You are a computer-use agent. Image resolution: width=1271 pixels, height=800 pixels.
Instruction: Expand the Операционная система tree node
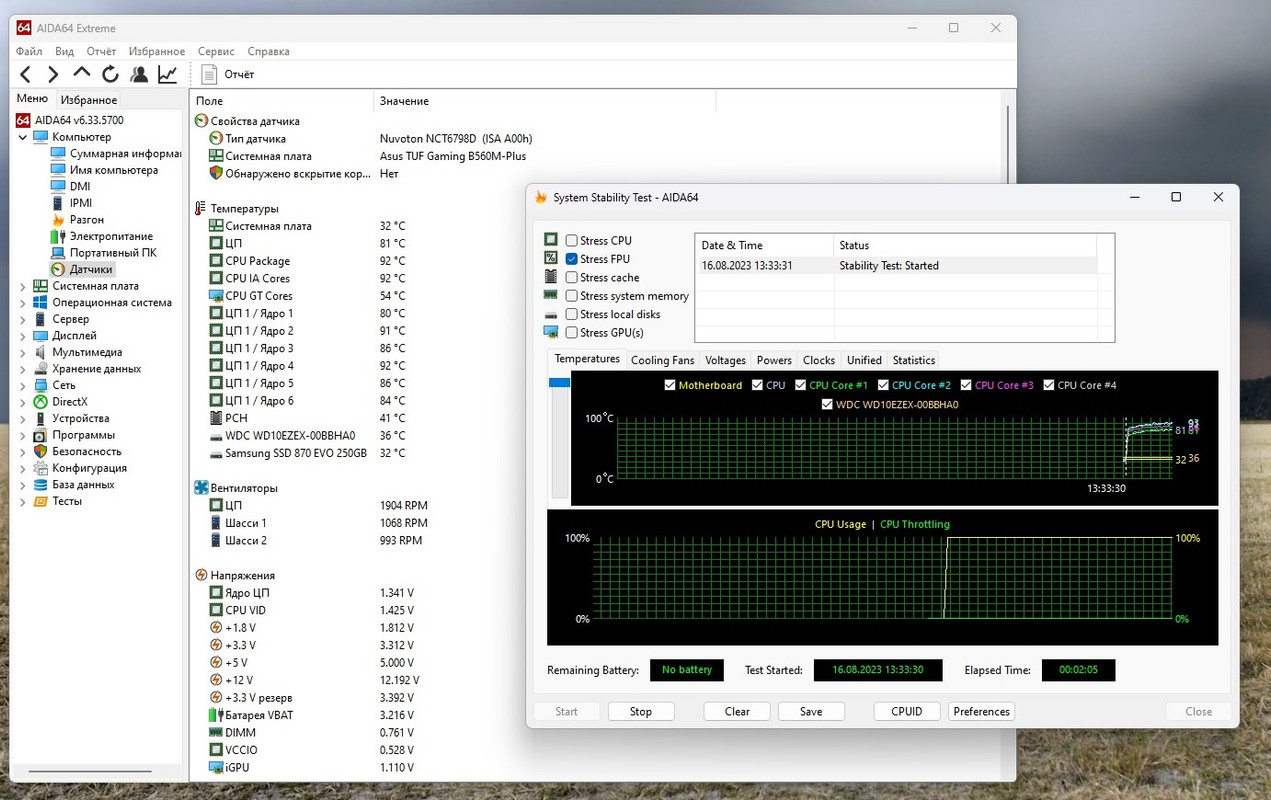click(23, 302)
